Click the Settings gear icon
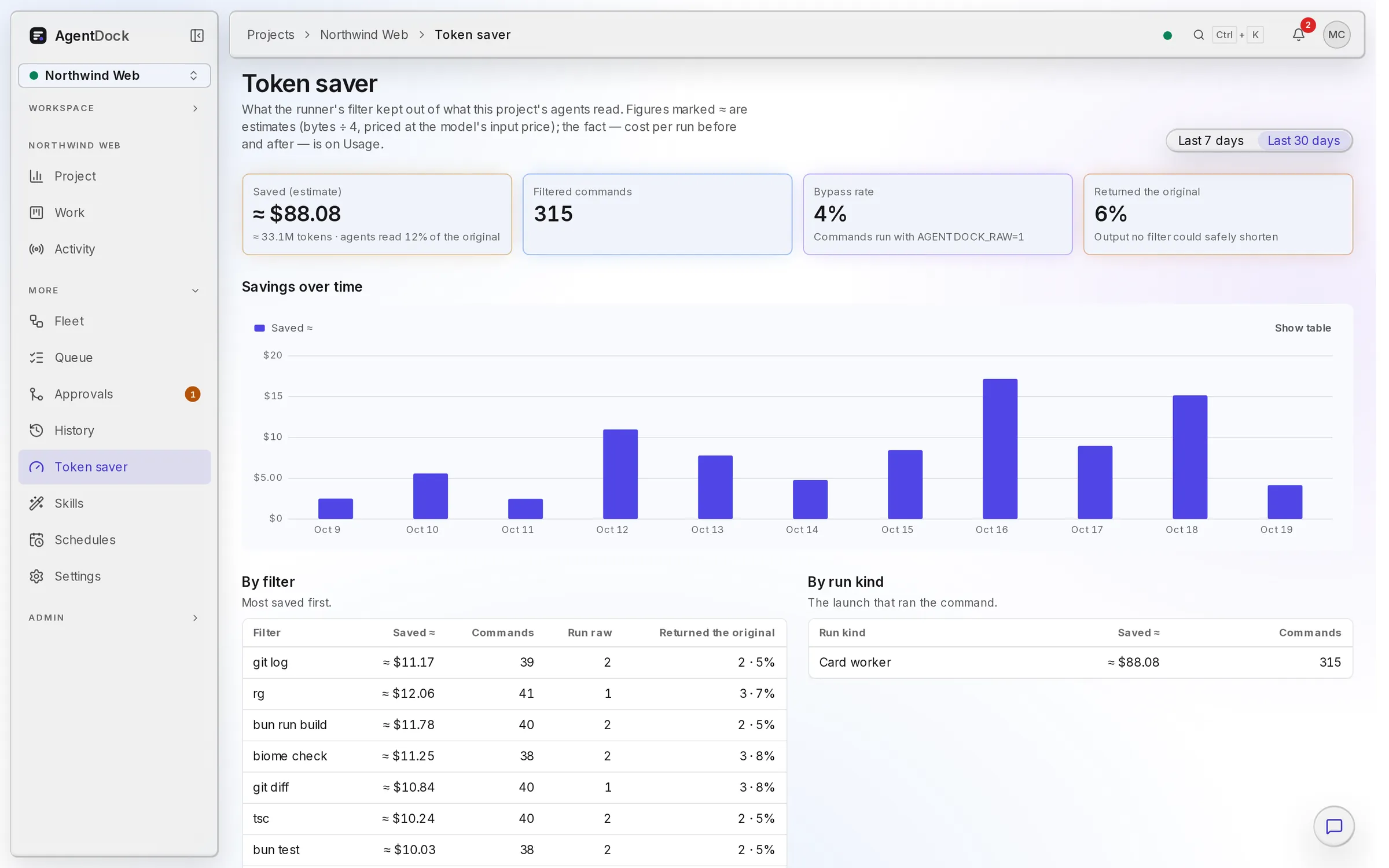1389x868 pixels. [x=36, y=576]
